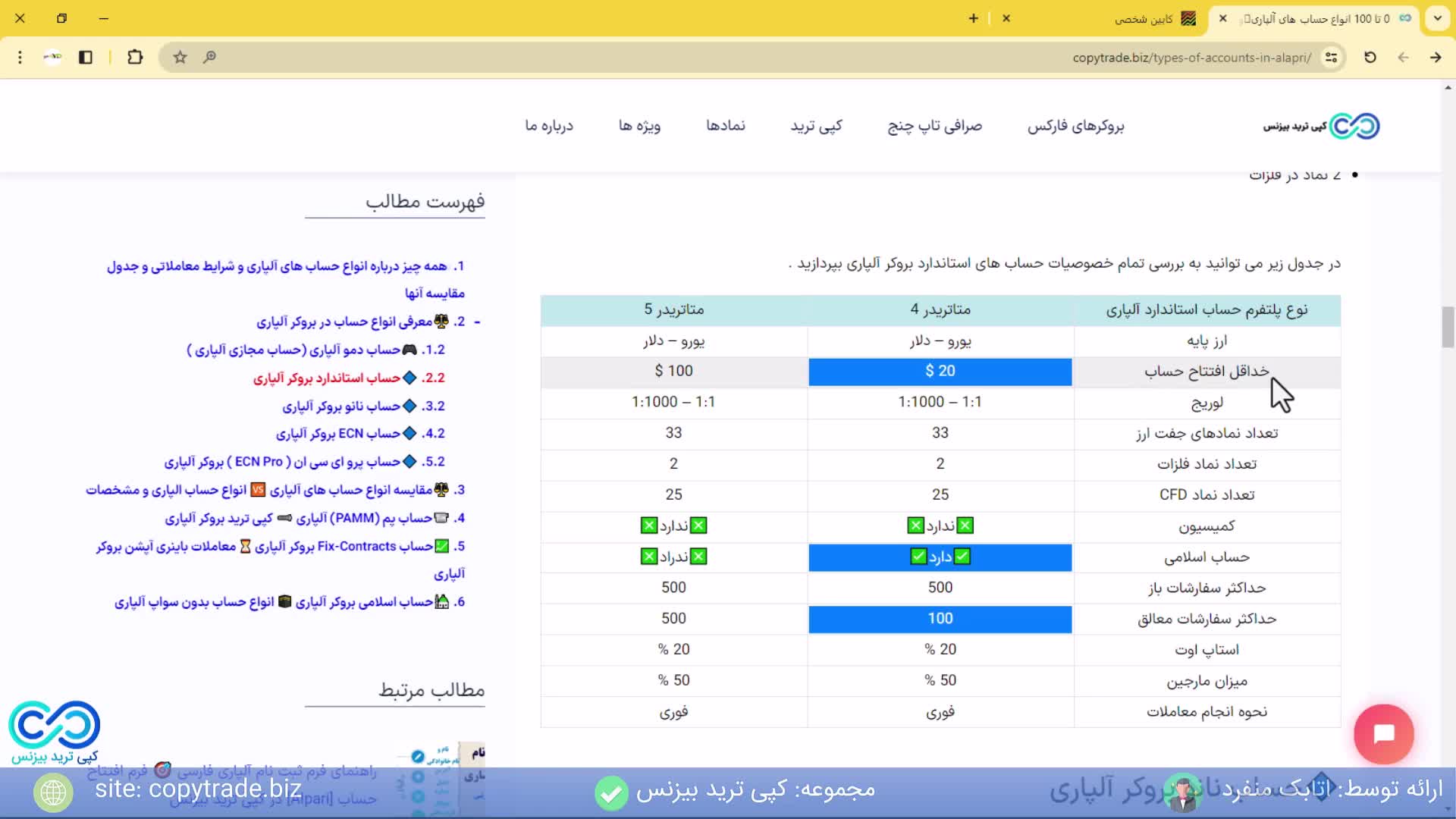This screenshot has width=1456, height=819.
Task: Open the کپی ترید navigation menu item
Action: pos(816,126)
